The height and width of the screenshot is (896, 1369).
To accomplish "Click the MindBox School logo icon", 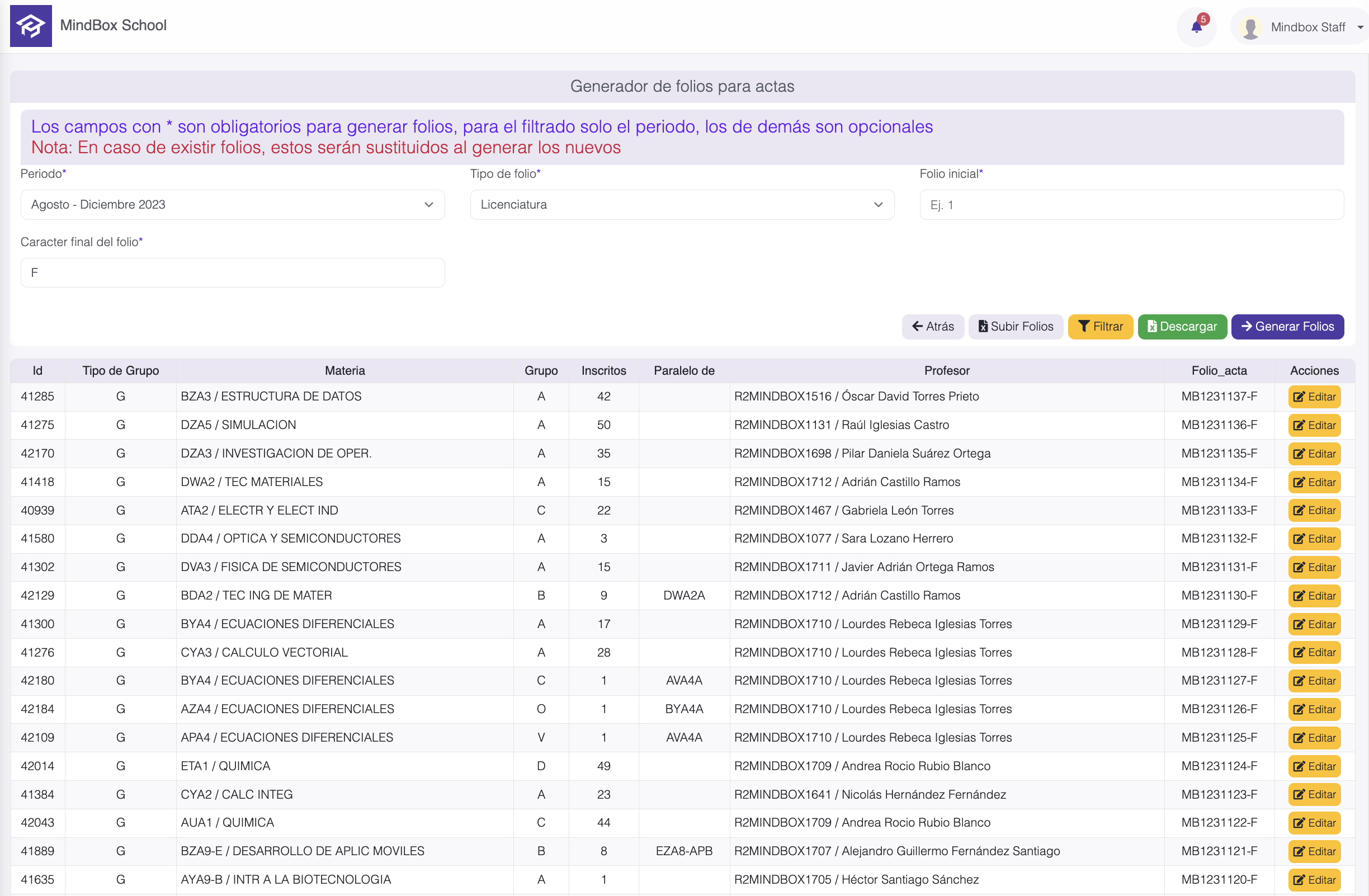I will pos(31,26).
